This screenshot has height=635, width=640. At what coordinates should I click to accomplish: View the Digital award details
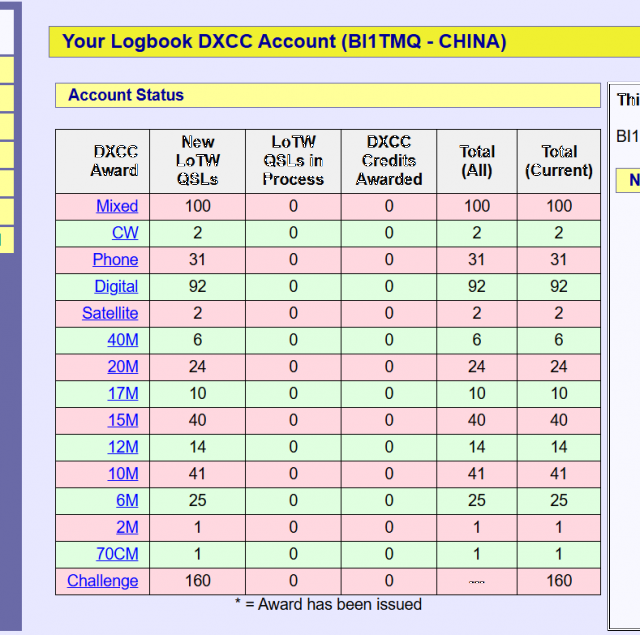(x=116, y=287)
